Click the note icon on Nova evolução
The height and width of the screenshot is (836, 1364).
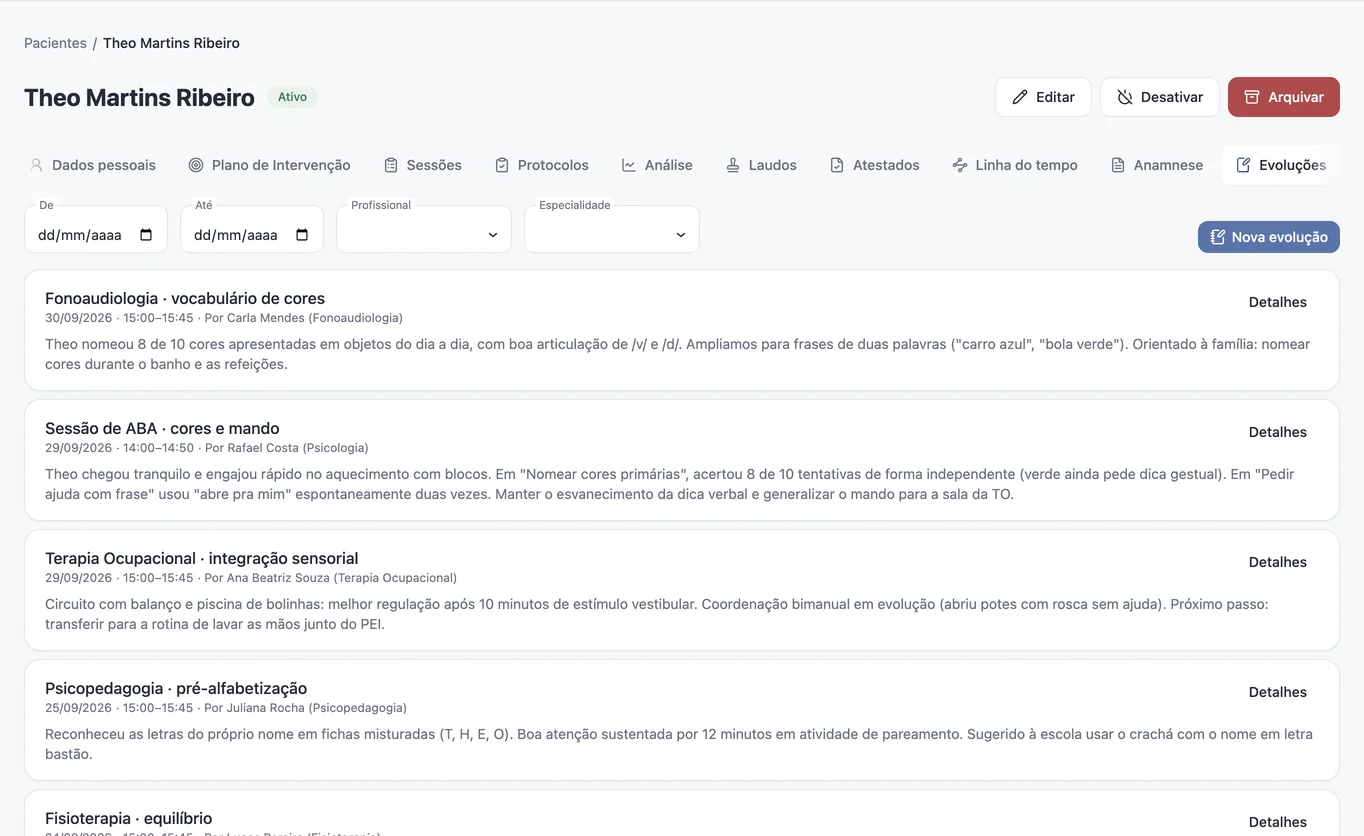point(1218,237)
